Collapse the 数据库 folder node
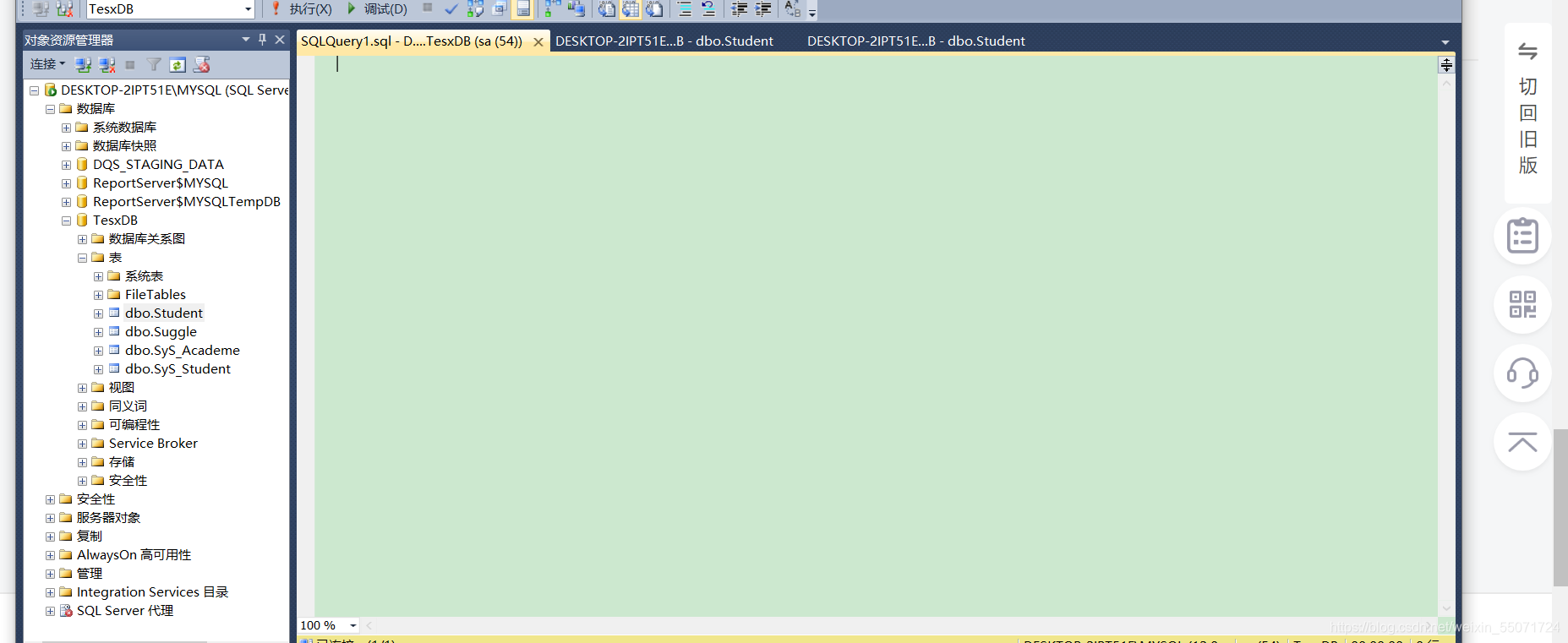Image resolution: width=1568 pixels, height=643 pixels. (x=50, y=109)
